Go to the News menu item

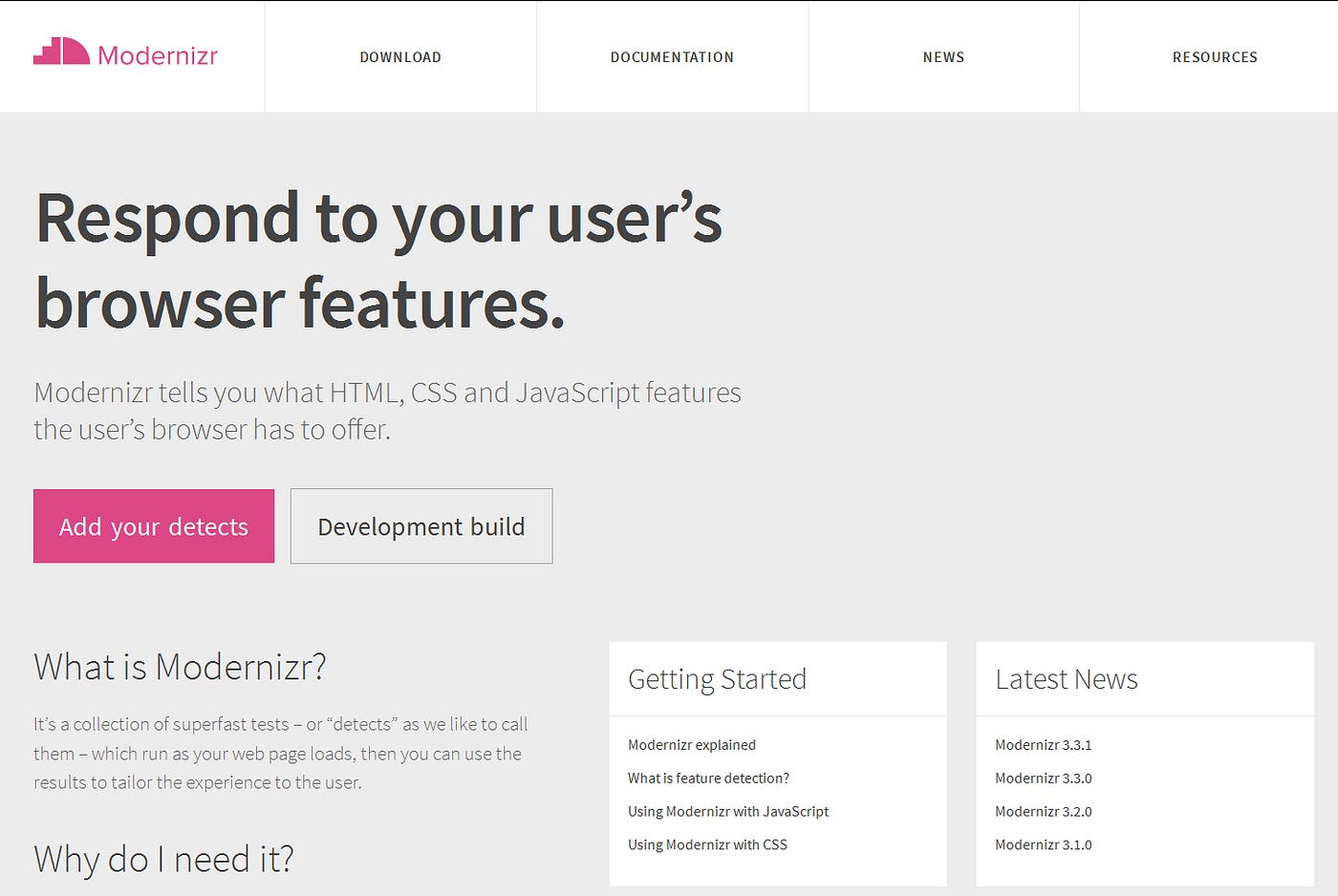943,57
